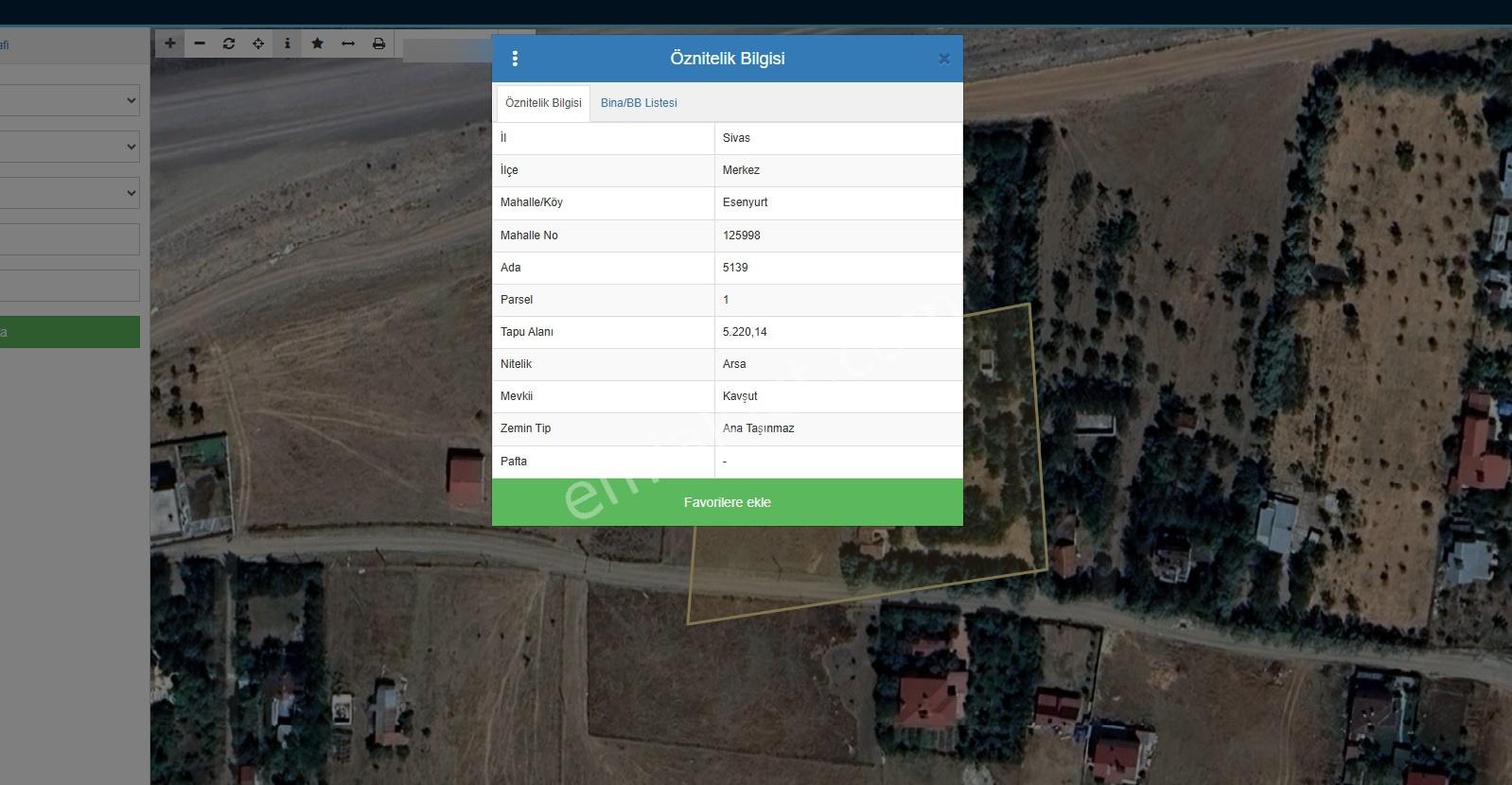Click the Favorilere ekle button
Image resolution: width=1512 pixels, height=785 pixels.
728,502
